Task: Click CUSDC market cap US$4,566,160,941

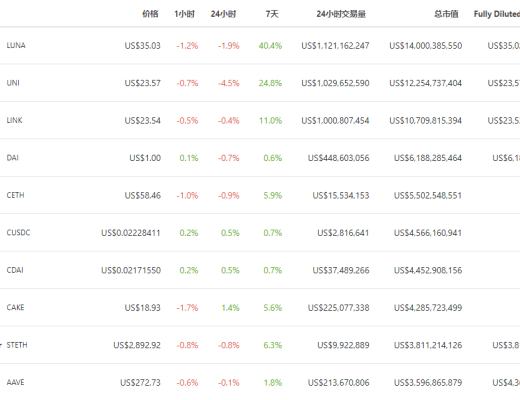Action: [428, 233]
